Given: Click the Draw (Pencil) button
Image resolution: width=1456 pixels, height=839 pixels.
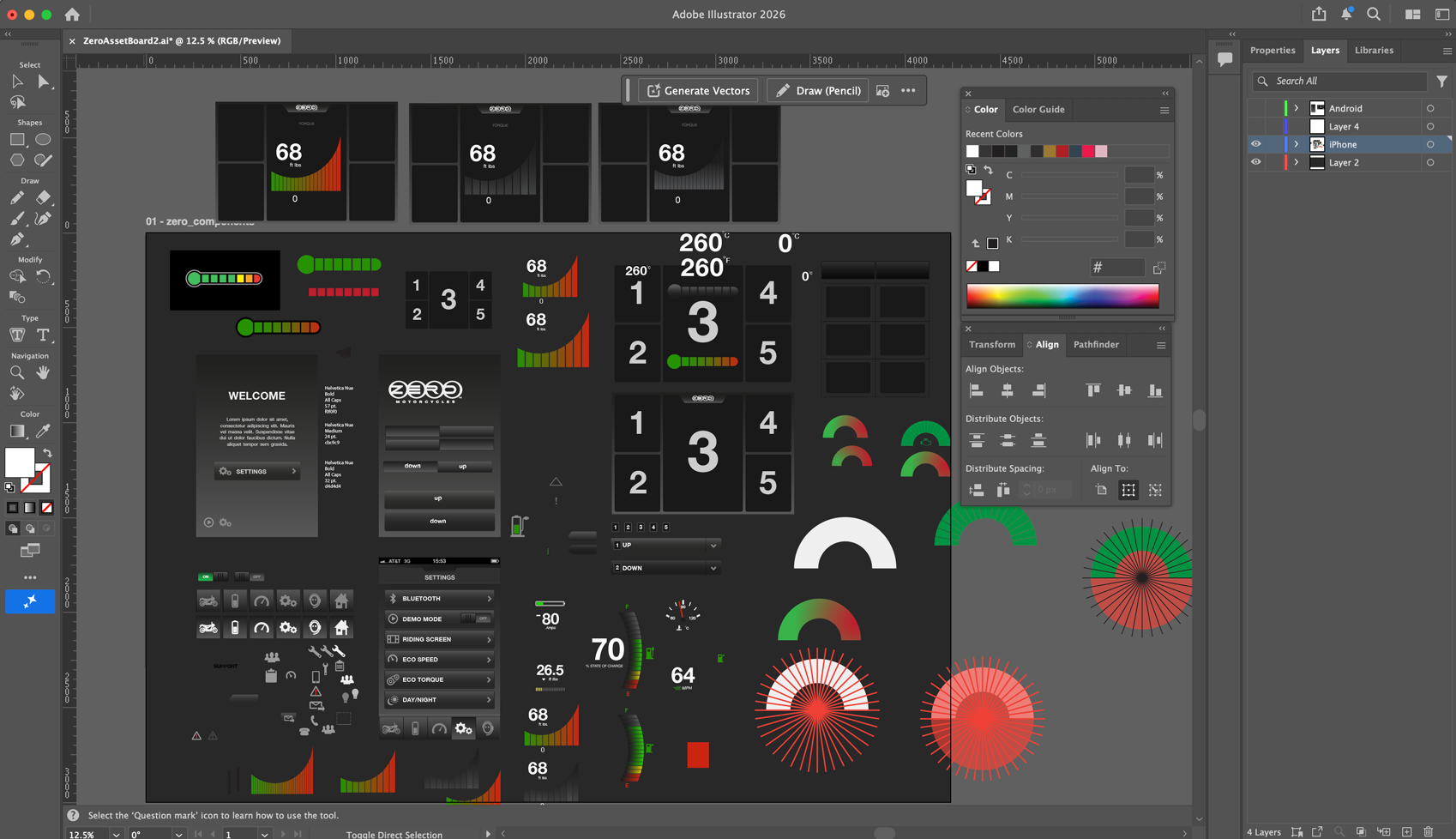Looking at the screenshot, I should click(x=818, y=91).
